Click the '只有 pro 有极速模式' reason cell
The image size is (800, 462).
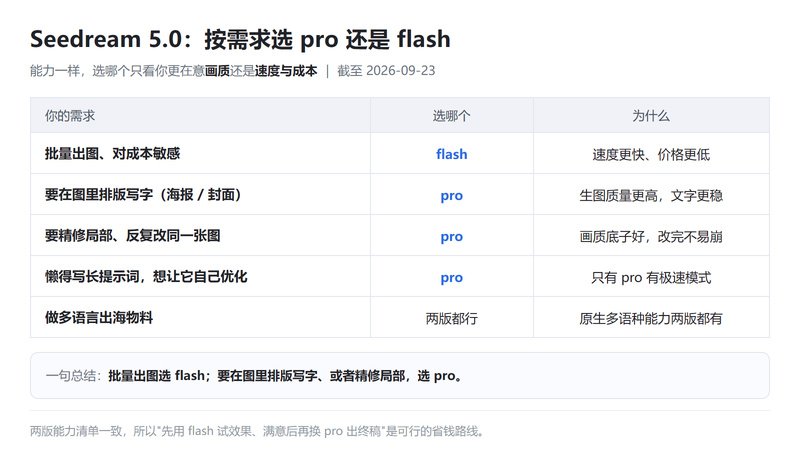pyautogui.click(x=651, y=278)
